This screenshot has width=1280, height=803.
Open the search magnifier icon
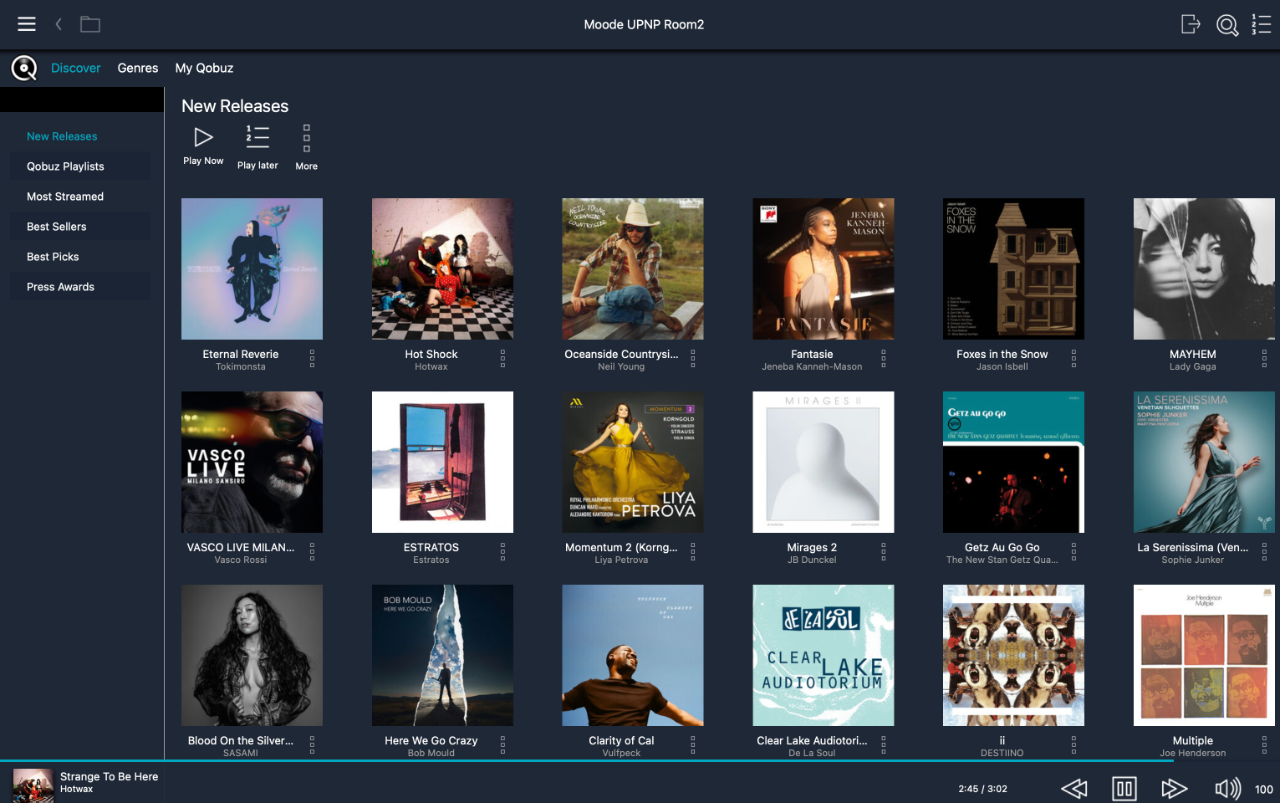[x=1227, y=25]
